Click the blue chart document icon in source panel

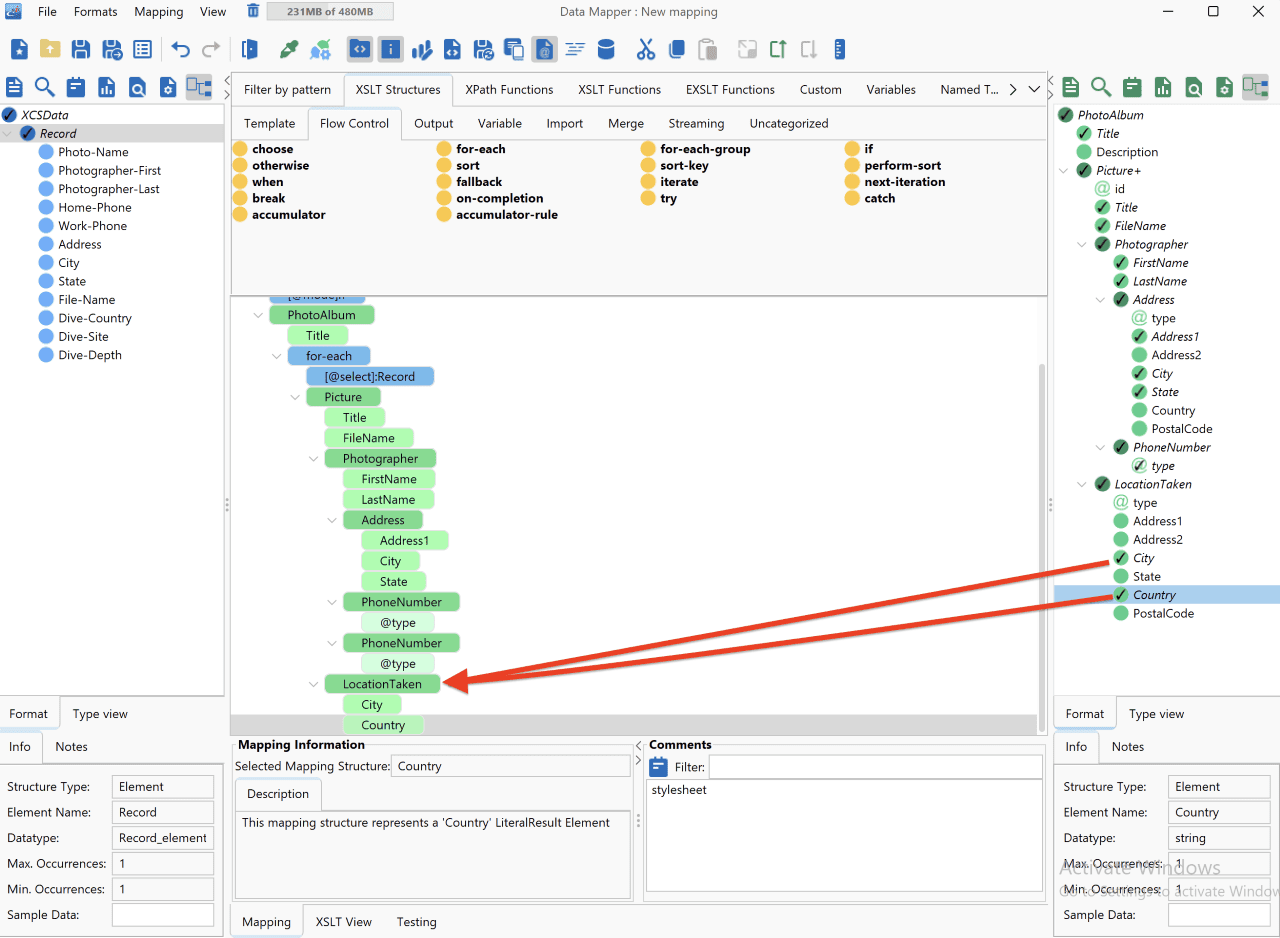(x=107, y=87)
